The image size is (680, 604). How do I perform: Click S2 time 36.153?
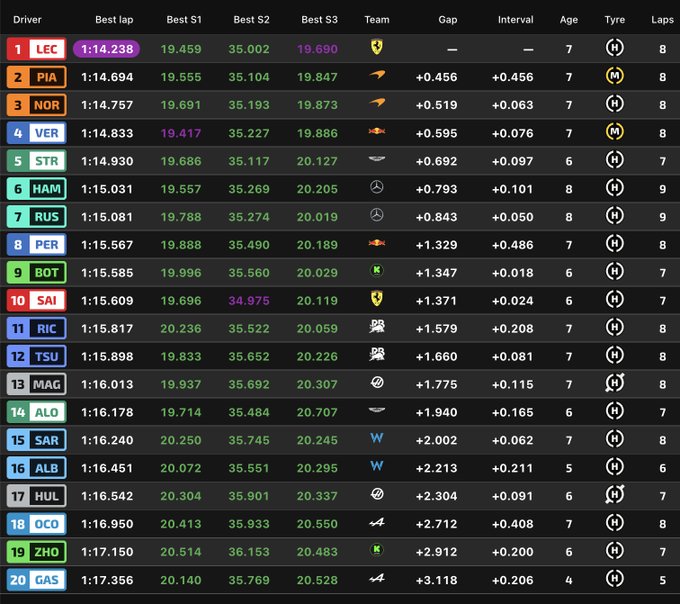249,552
